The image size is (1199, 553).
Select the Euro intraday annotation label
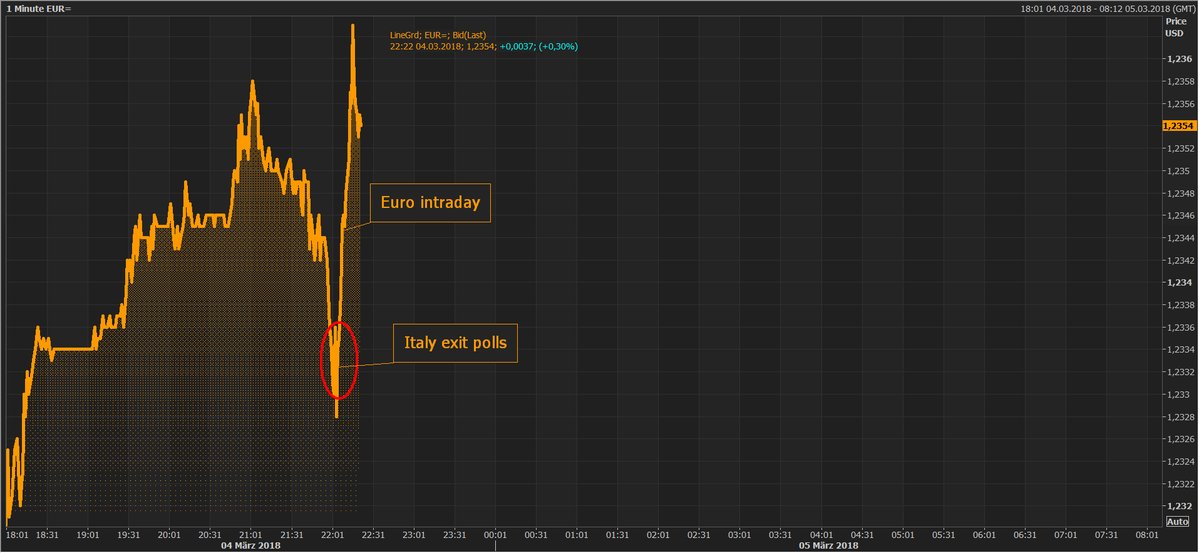pyautogui.click(x=430, y=203)
